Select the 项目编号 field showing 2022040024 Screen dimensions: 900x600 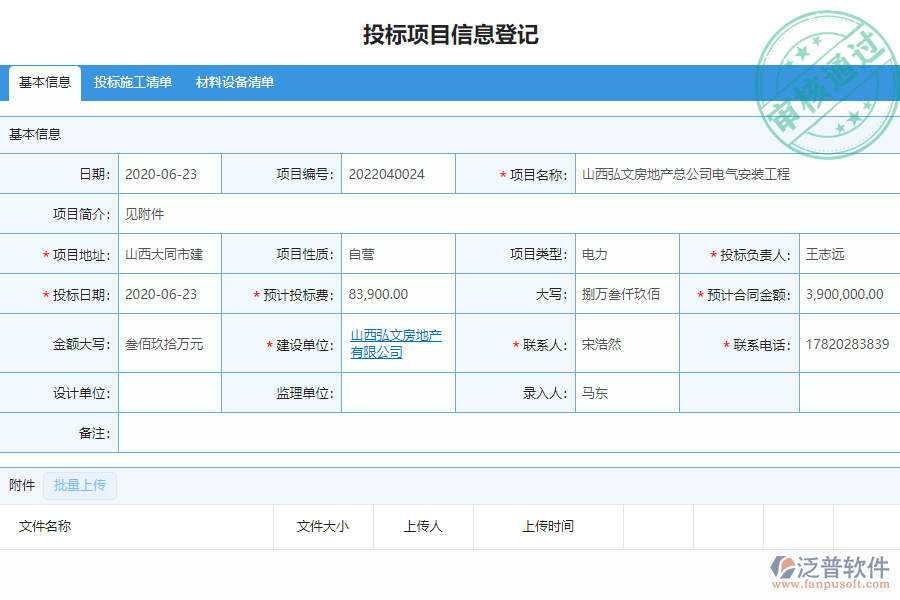398,173
